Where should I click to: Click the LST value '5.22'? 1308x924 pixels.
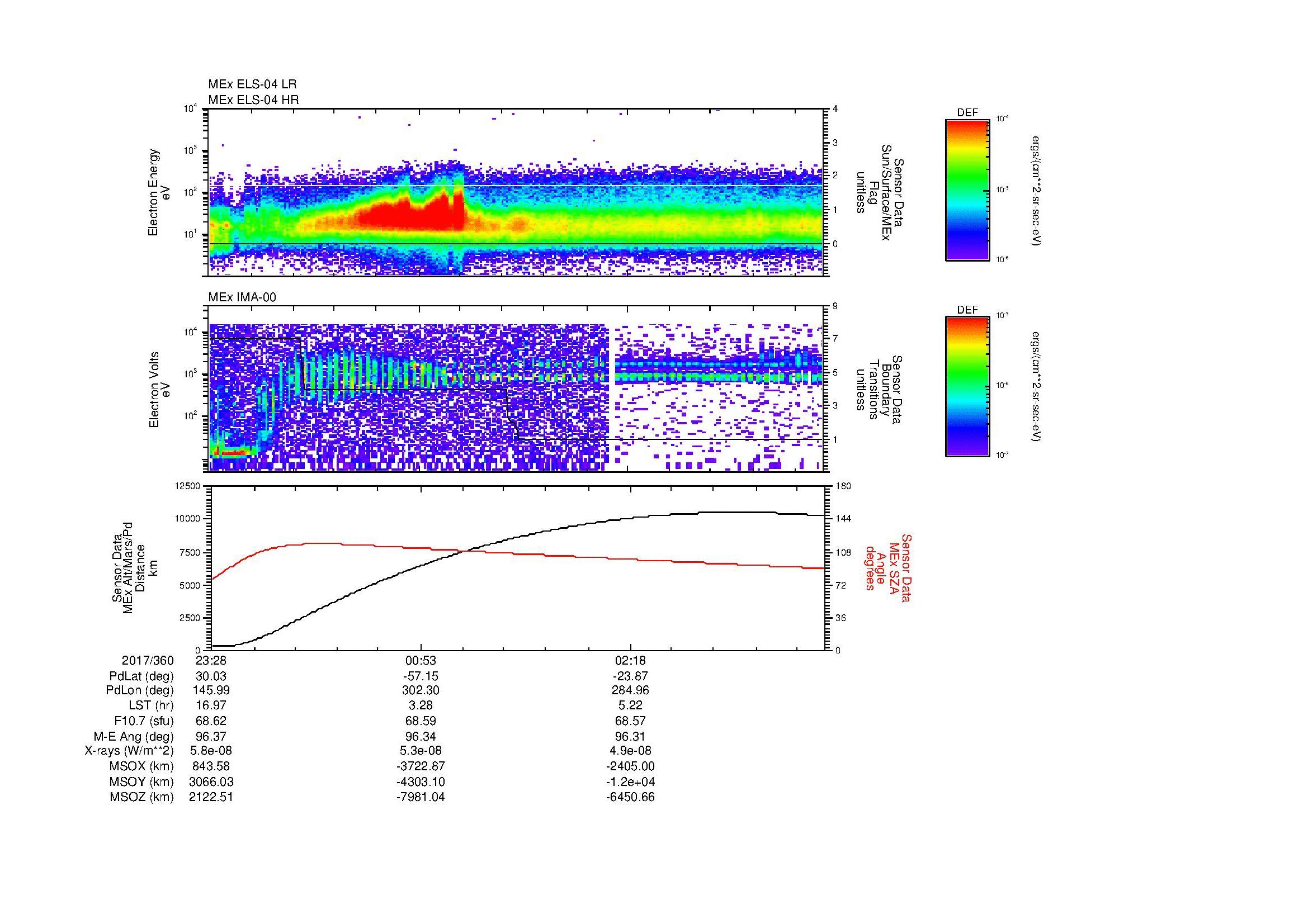630,706
